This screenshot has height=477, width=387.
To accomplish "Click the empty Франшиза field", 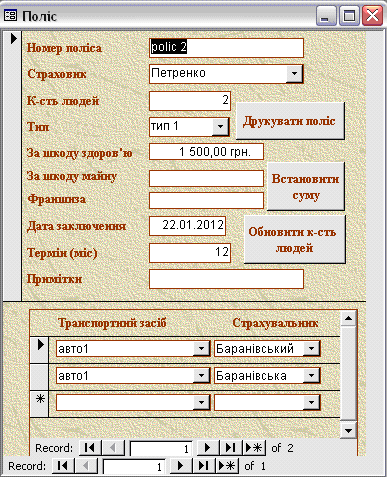I will coord(206,201).
